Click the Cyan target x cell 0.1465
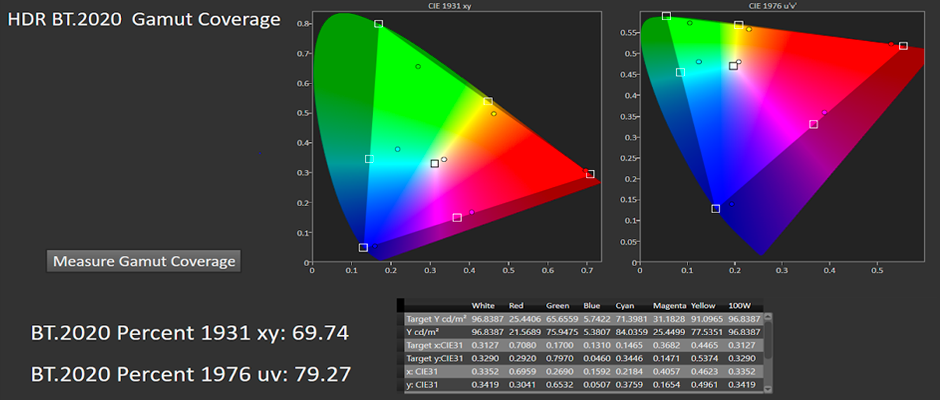This screenshot has height=400, width=940. 629,345
